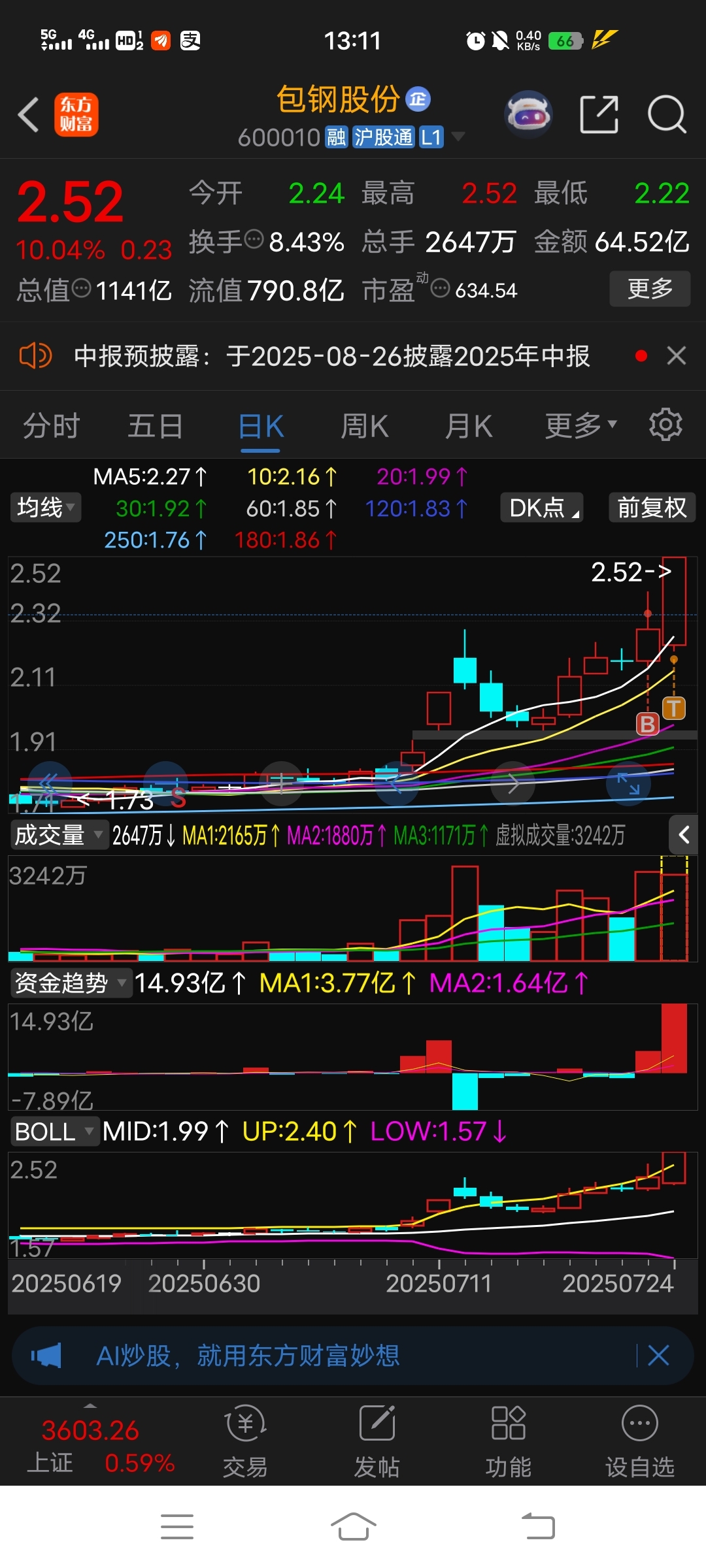Tap the 250:1.76 moving average label
Viewport: 706px width, 1568px height.
pos(156,540)
